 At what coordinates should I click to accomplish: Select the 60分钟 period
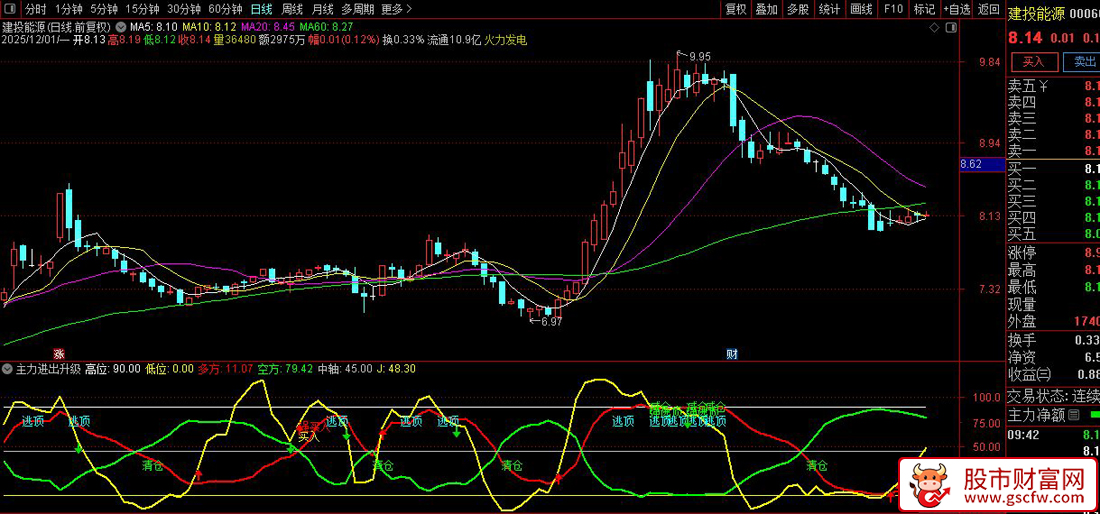226,10
